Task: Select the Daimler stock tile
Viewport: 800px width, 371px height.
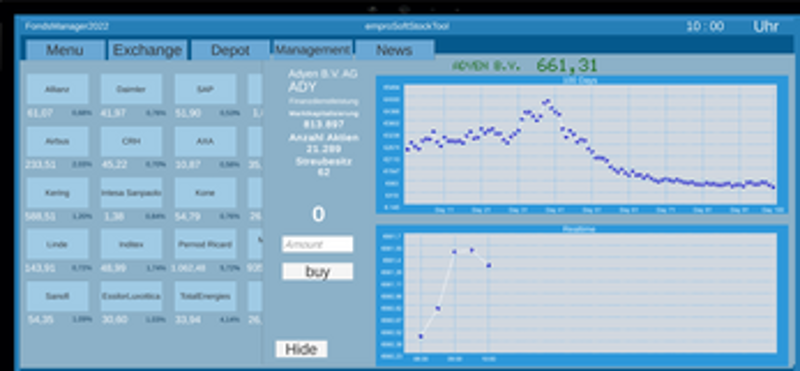Action: [x=131, y=89]
